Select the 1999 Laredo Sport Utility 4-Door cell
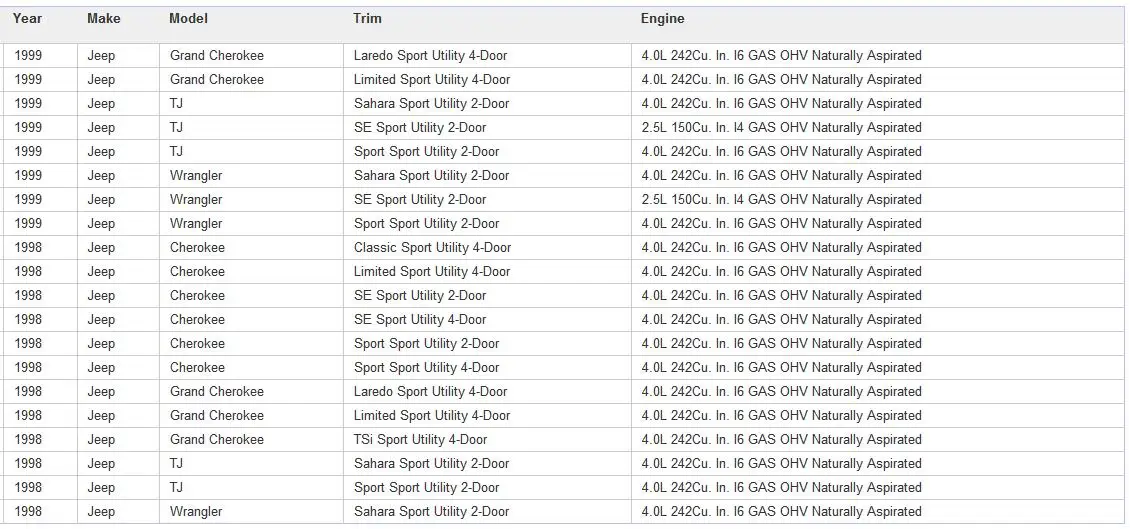 (x=430, y=56)
